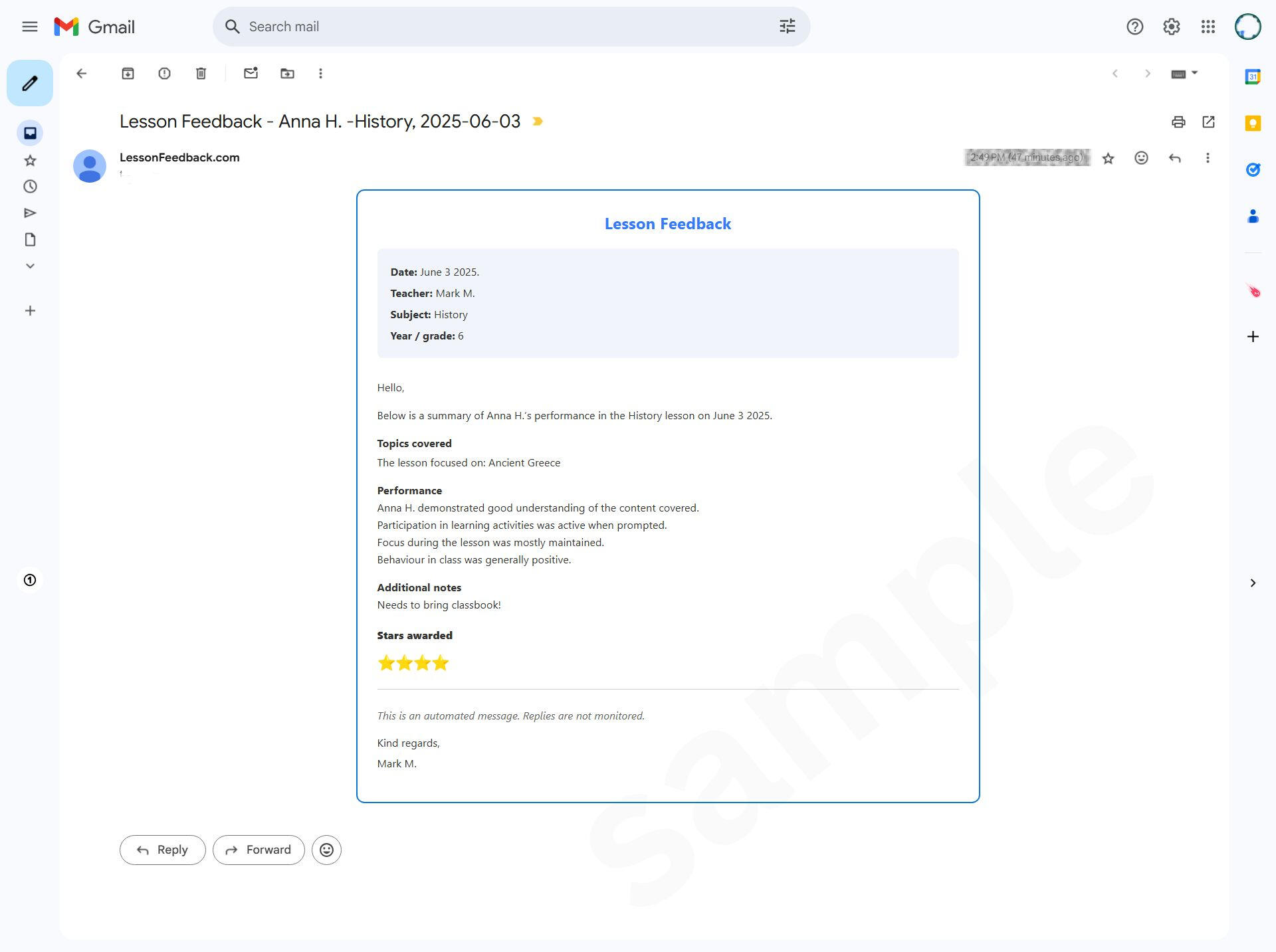
Task: Archive this email
Action: 128,74
